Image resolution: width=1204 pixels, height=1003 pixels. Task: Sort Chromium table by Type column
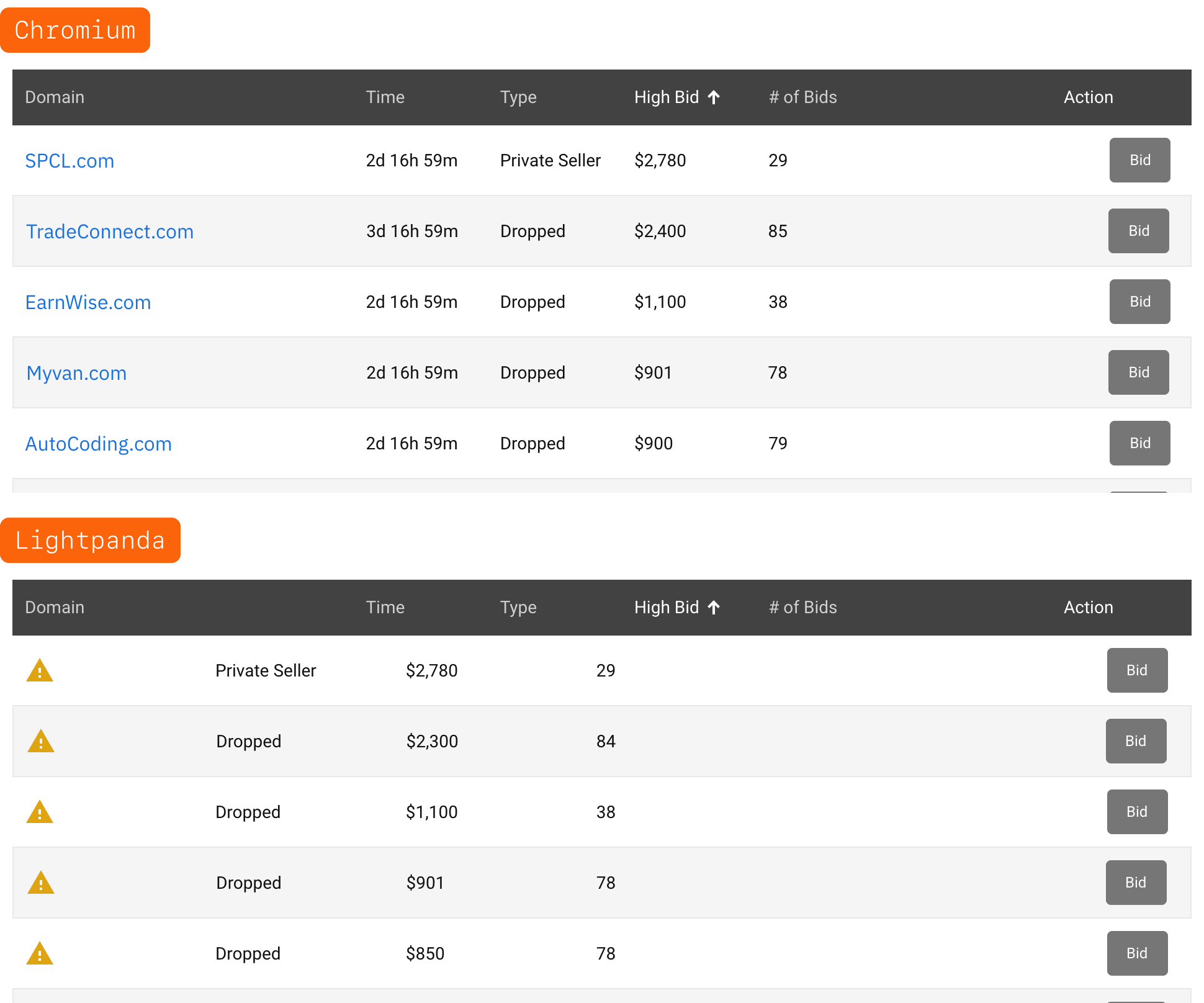(x=518, y=97)
